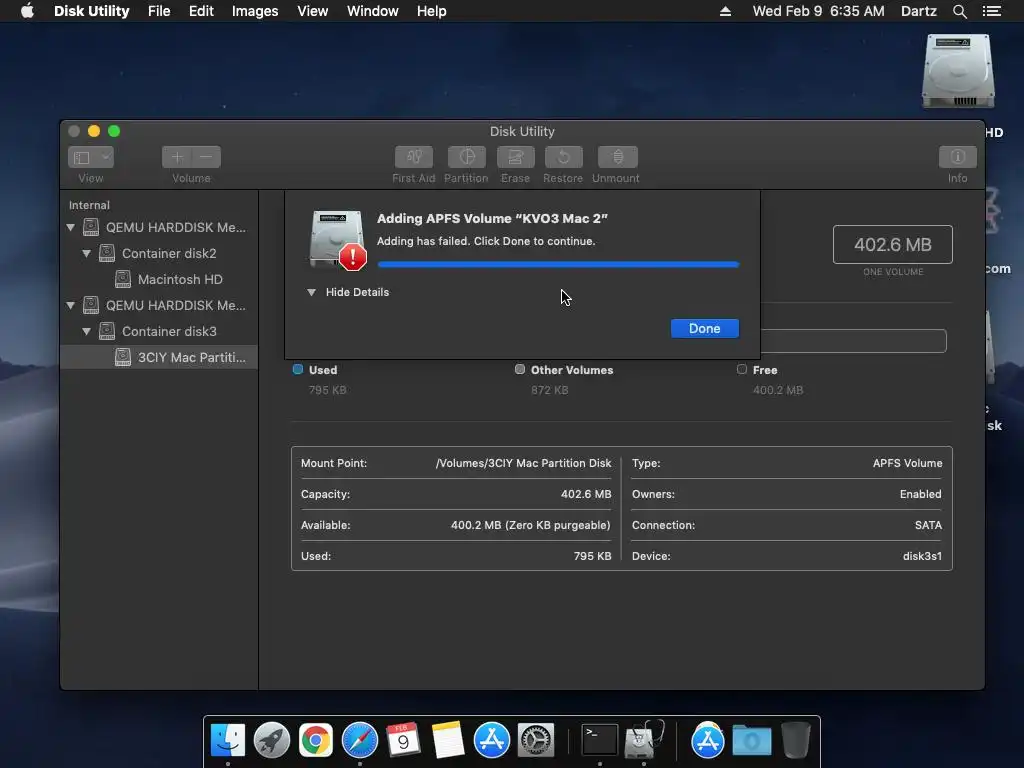Click the remove volume minus button
The height and width of the screenshot is (768, 1024).
[206, 157]
